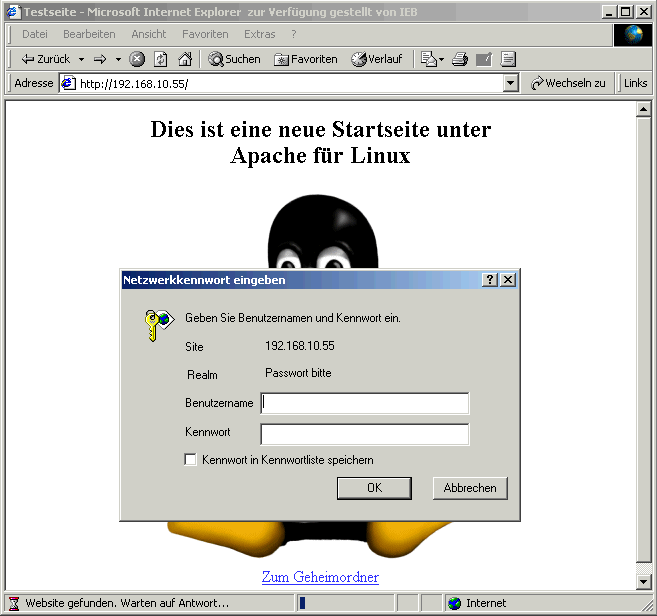657x616 pixels.
Task: Click the Refresh page icon
Action: [160, 59]
